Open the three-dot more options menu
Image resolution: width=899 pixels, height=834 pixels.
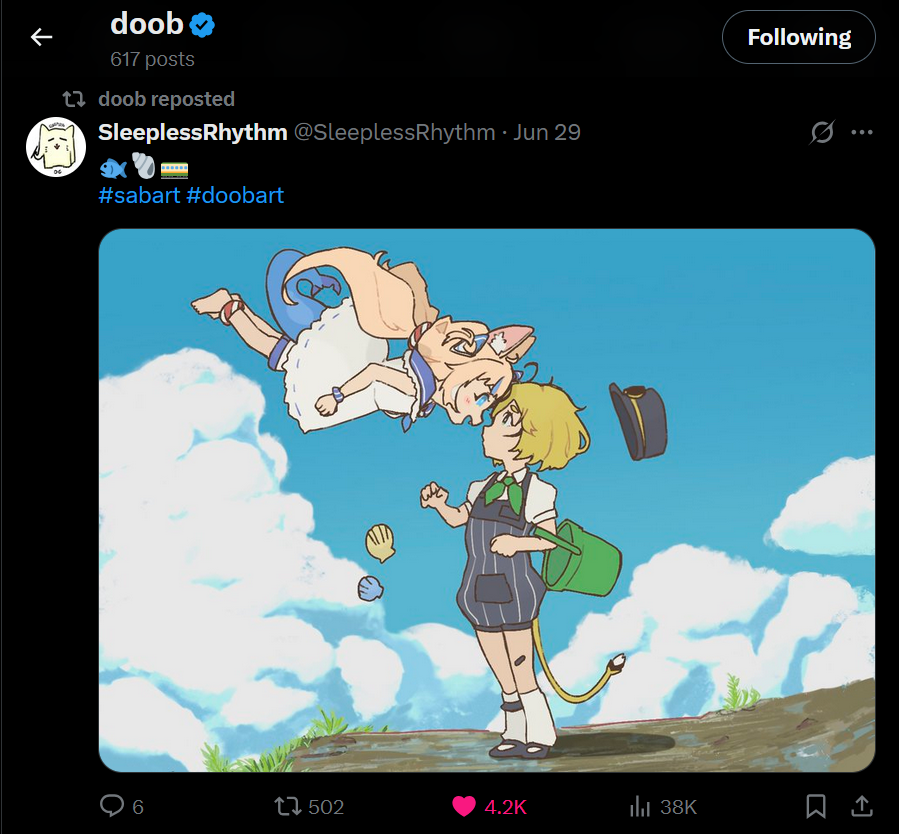pos(861,132)
